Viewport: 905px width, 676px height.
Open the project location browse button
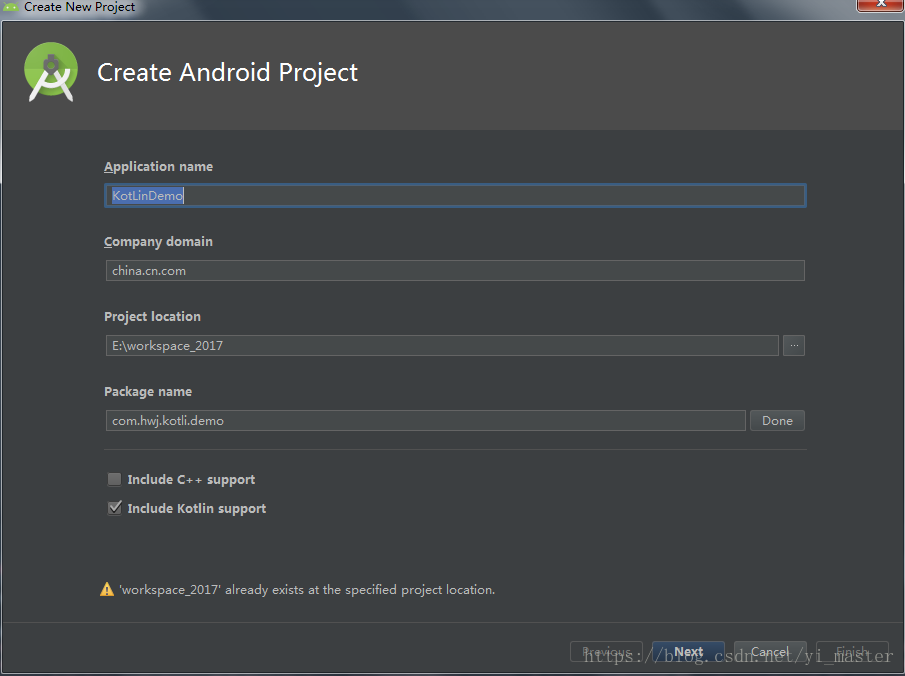(794, 346)
